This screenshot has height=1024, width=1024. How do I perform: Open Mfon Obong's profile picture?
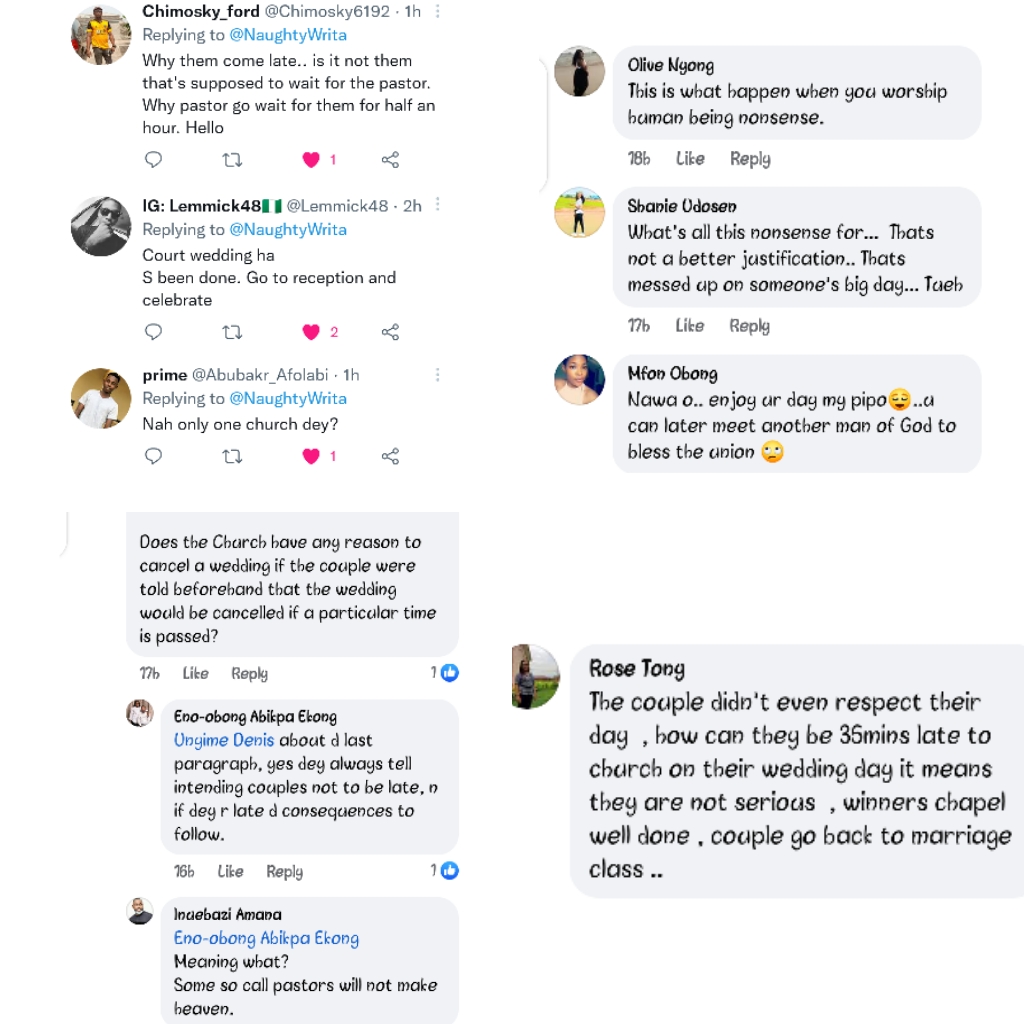[x=580, y=380]
